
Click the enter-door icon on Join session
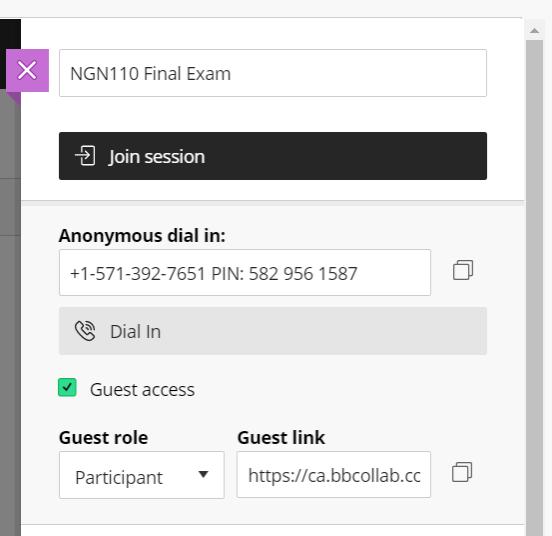point(86,156)
